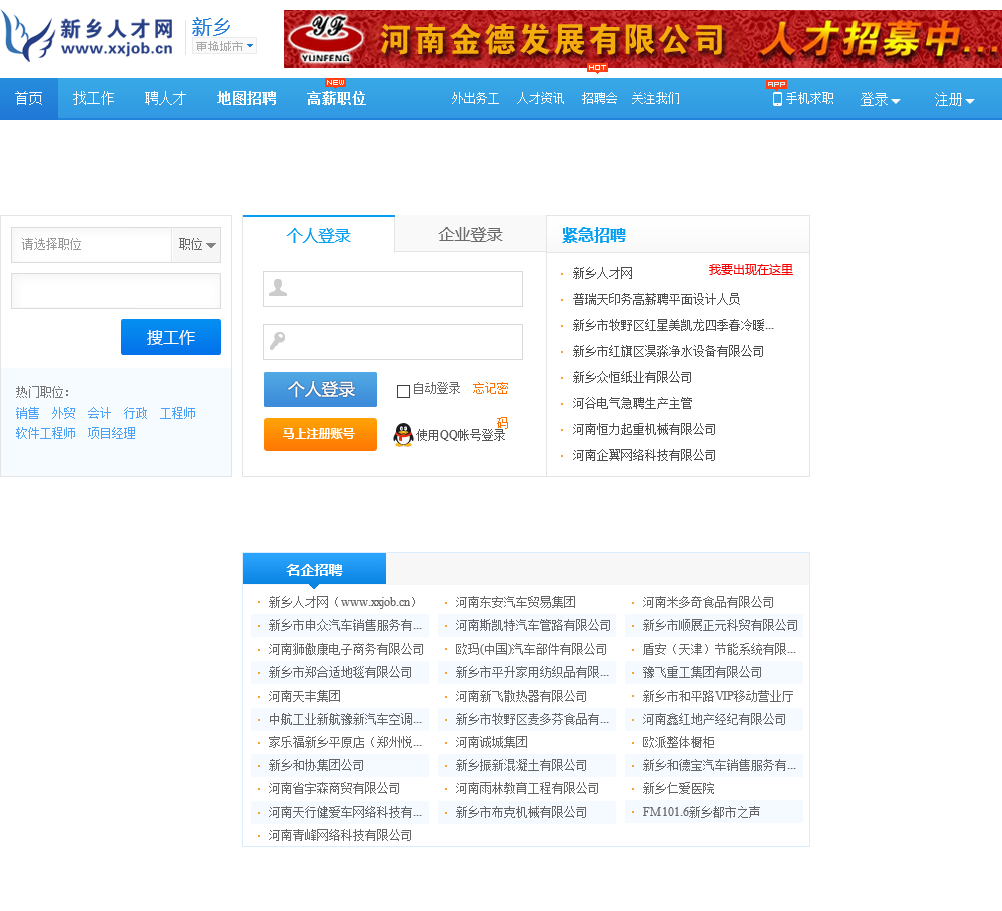Click the 马上注册账号 button
Image resolution: width=1002 pixels, height=911 pixels.
pos(320,434)
